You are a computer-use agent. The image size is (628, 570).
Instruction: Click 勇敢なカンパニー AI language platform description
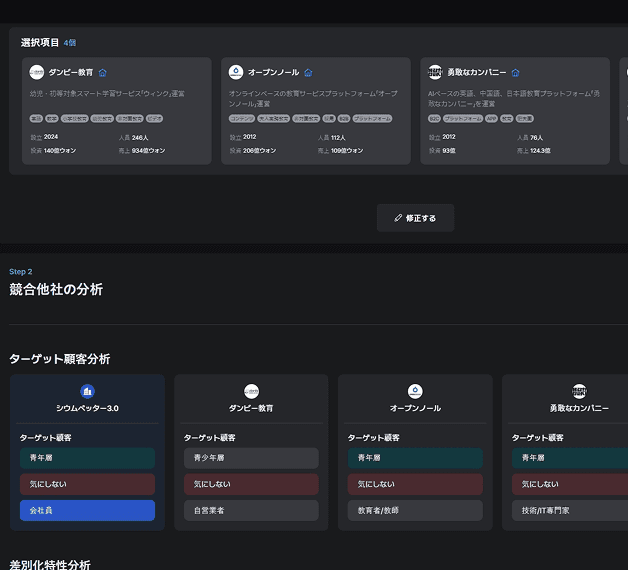[x=514, y=99]
